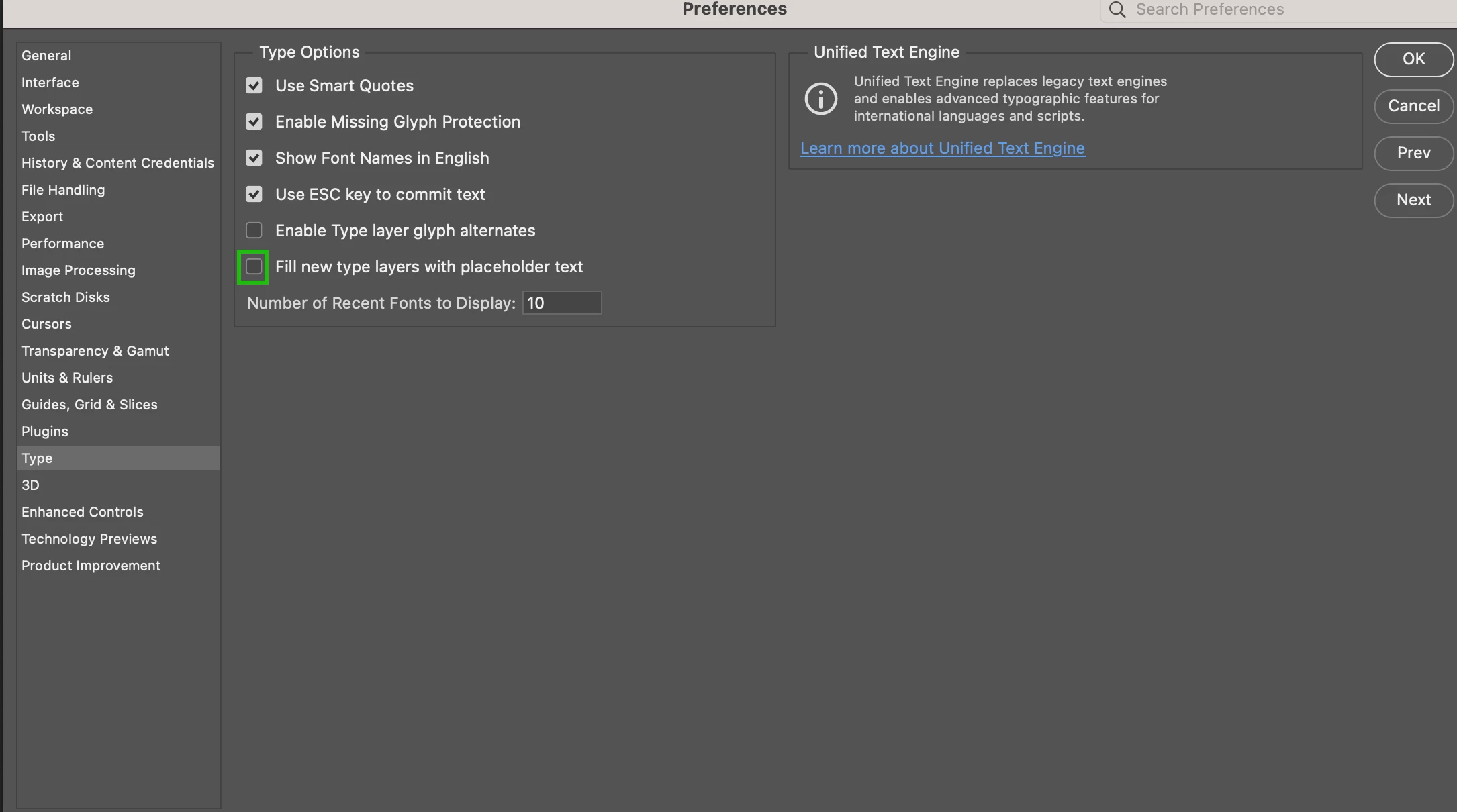Screen dimensions: 1457x812
Task: Open Technology Previews preferences
Action: (x=89, y=539)
